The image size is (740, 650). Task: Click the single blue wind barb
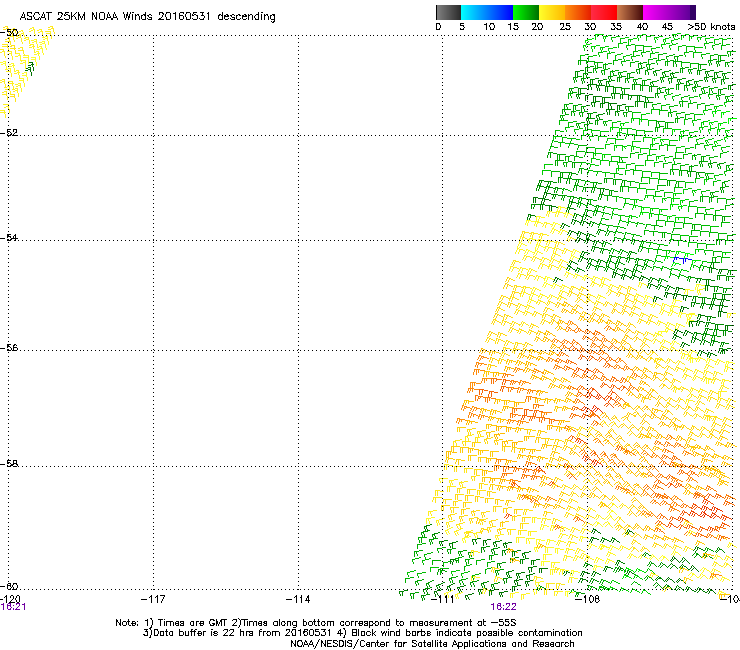(682, 260)
